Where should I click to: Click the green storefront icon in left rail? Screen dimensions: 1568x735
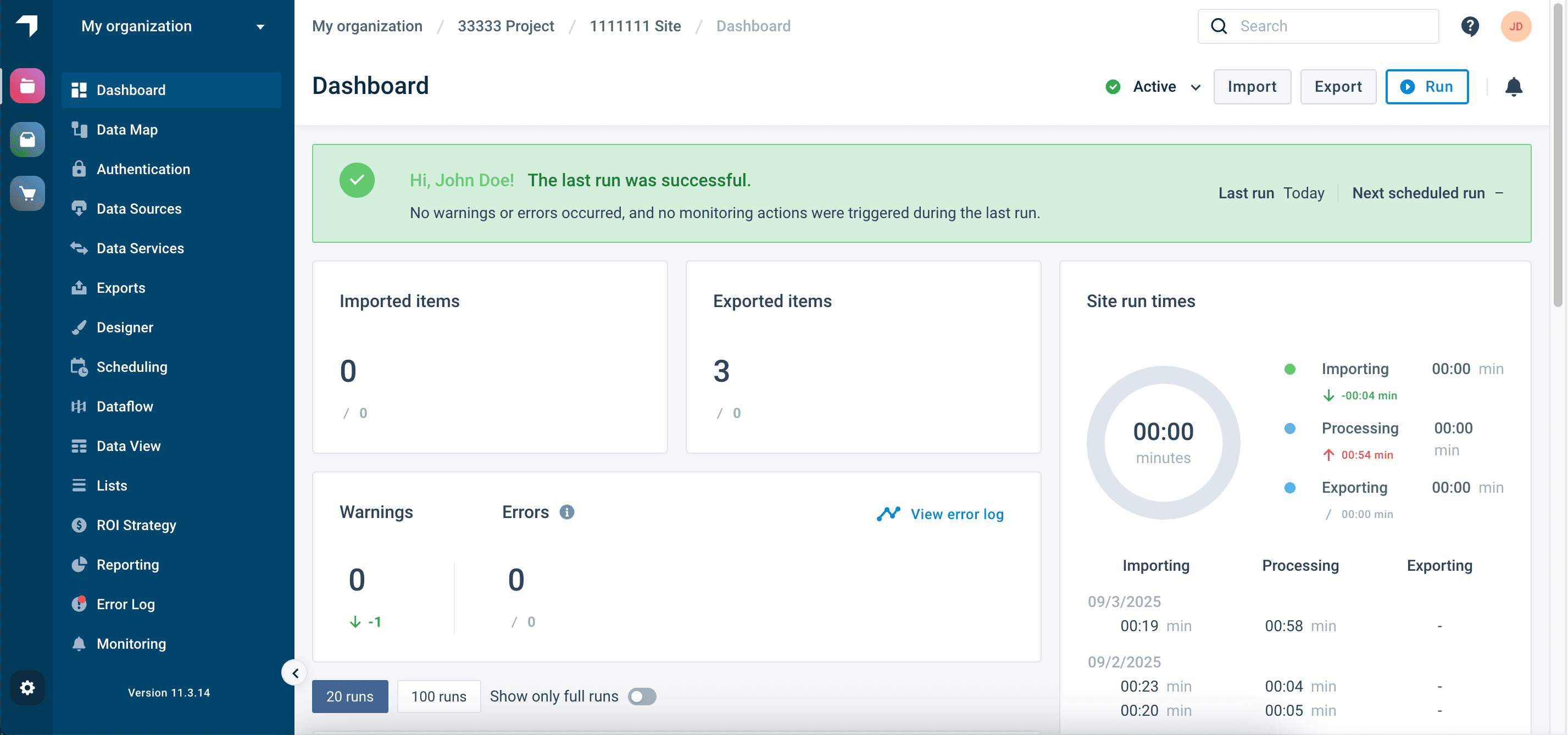[27, 140]
